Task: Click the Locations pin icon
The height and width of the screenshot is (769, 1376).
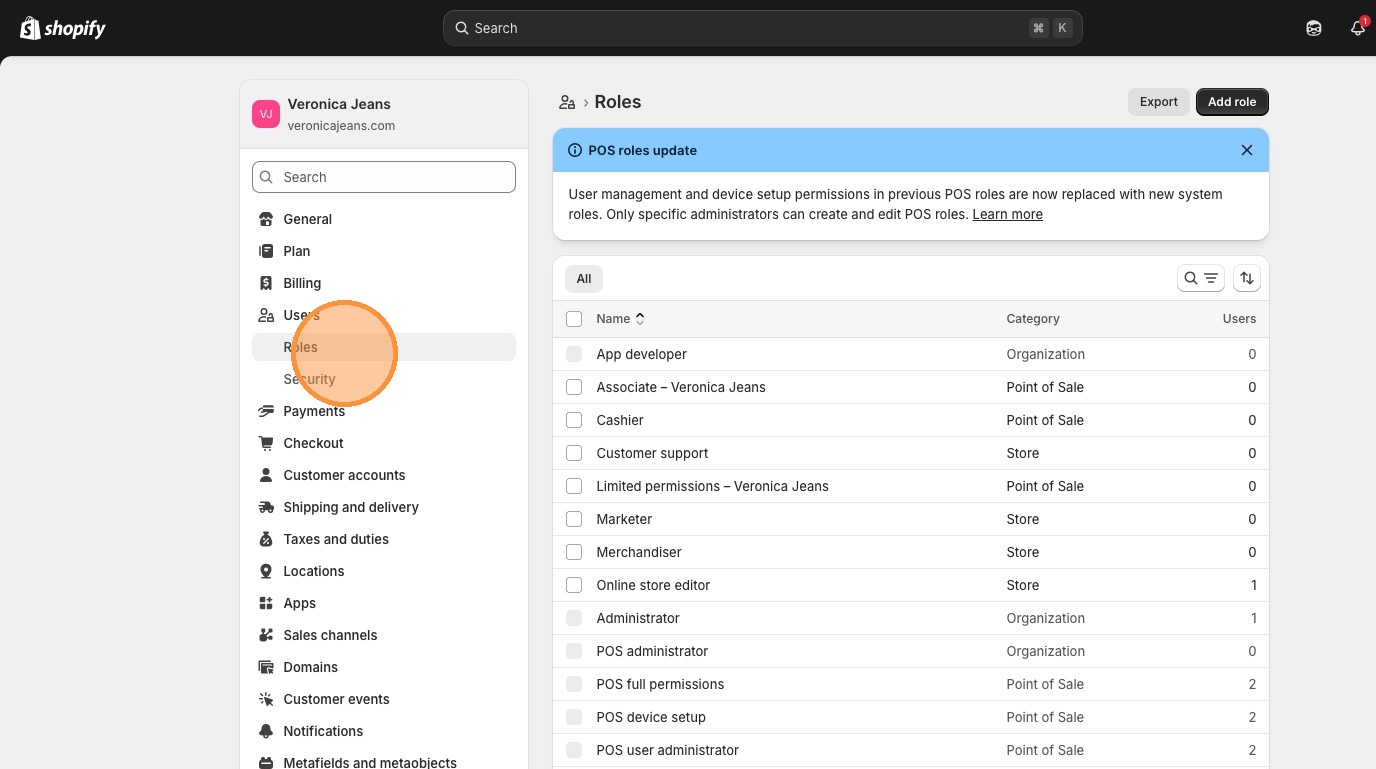Action: (x=266, y=571)
